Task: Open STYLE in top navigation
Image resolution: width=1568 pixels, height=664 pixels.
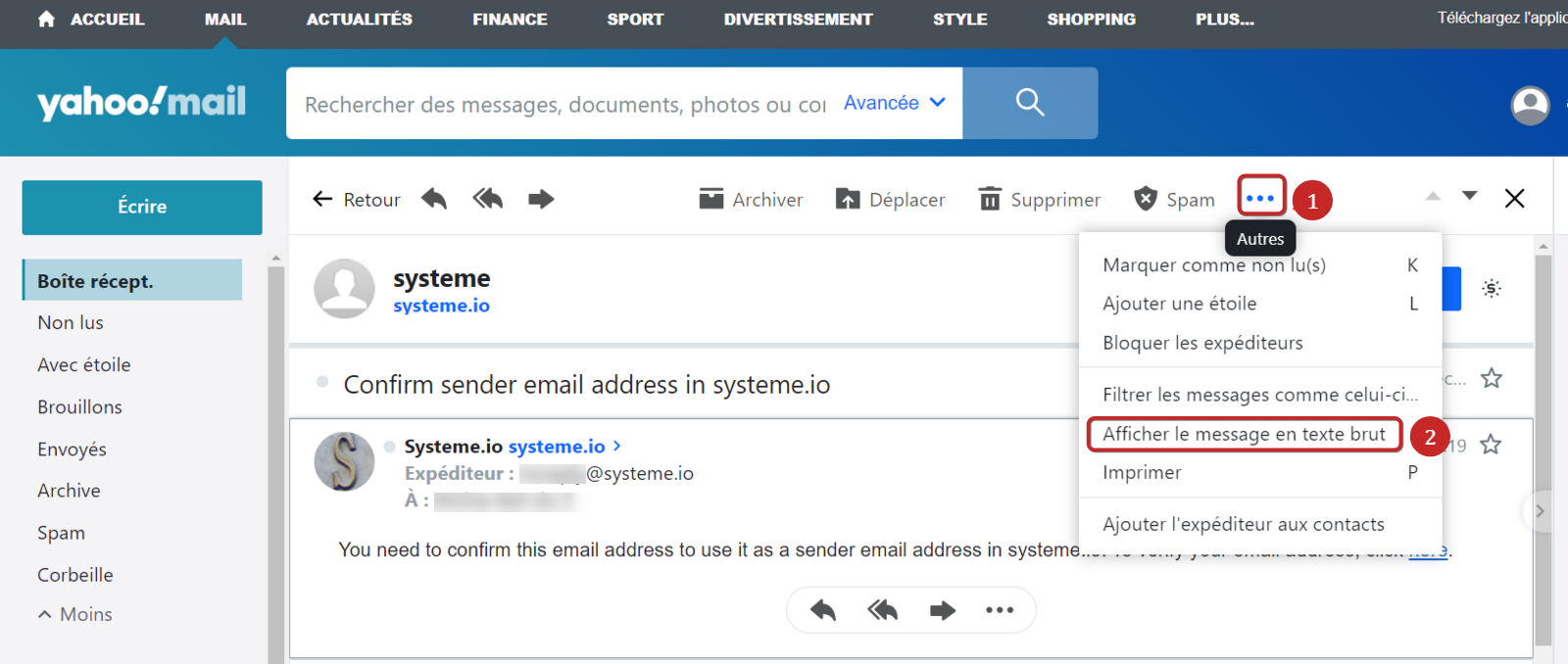Action: click(x=960, y=20)
